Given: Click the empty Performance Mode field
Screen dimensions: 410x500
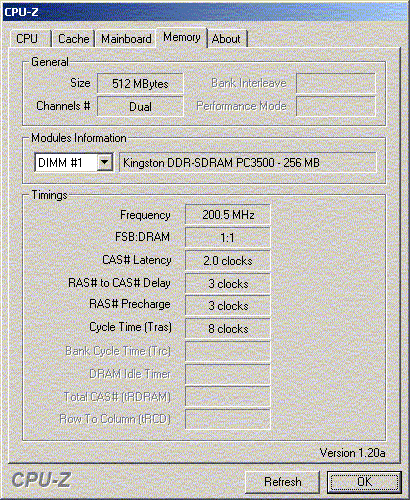Looking at the screenshot, I should pos(336,107).
